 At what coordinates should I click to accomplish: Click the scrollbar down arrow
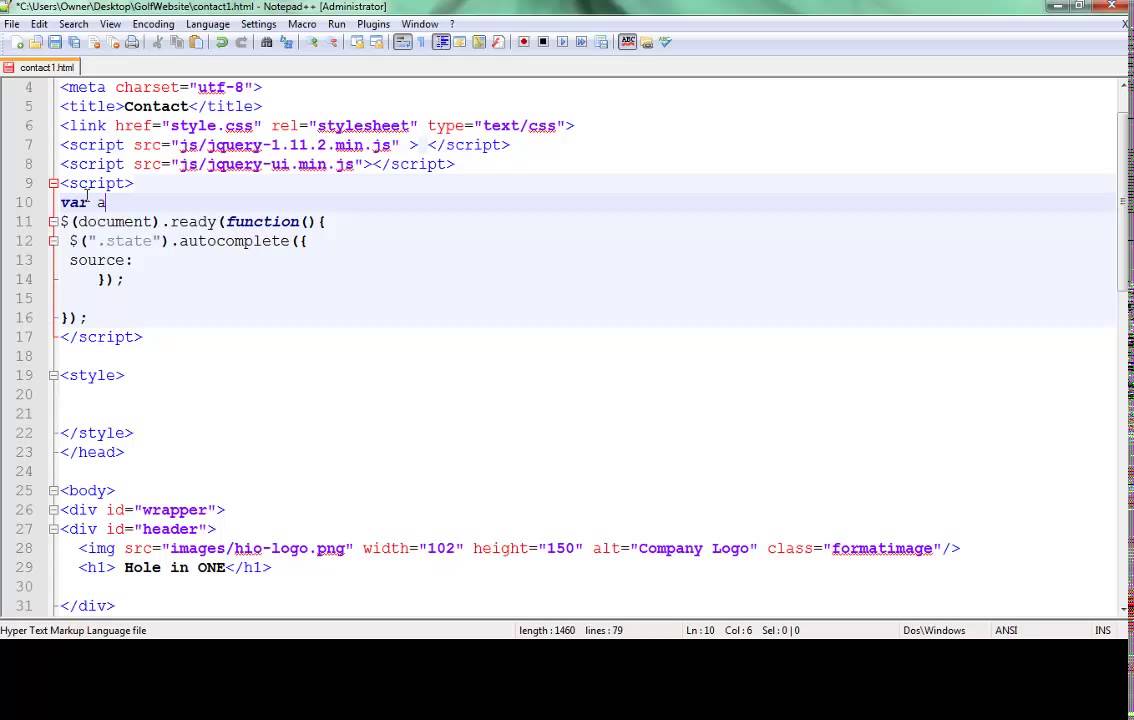[1122, 609]
